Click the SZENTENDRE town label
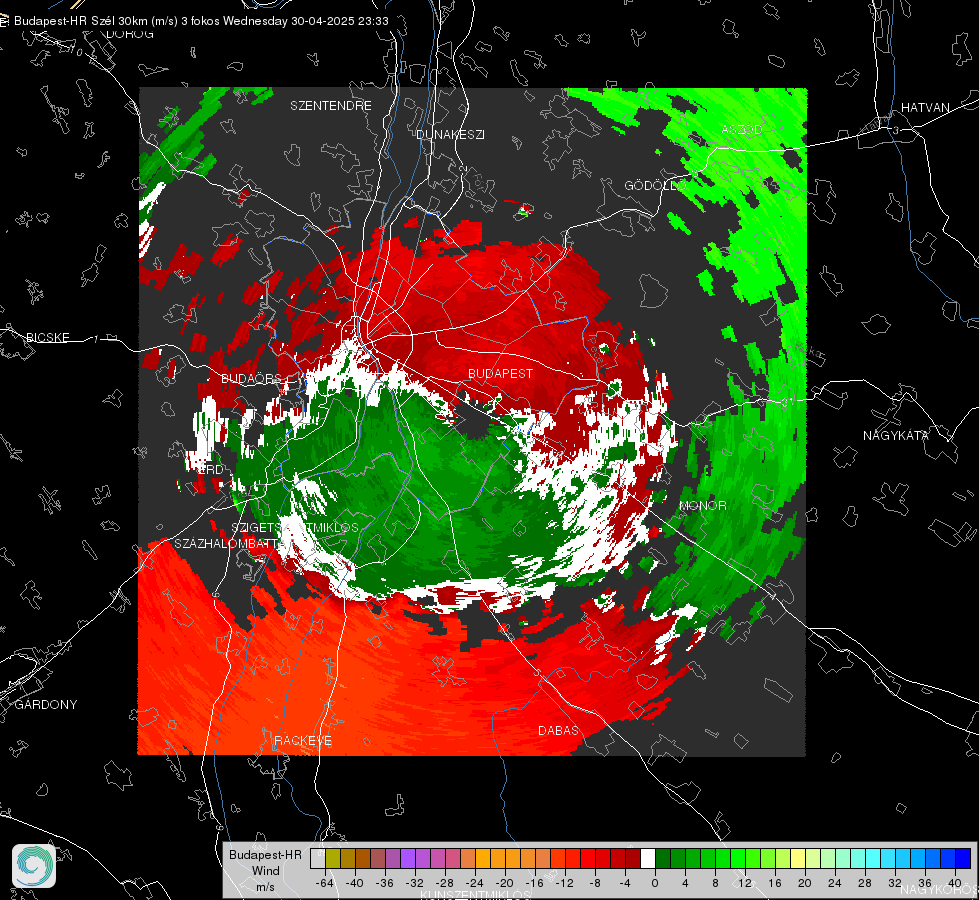Screen dimensions: 979x900 click(331, 106)
